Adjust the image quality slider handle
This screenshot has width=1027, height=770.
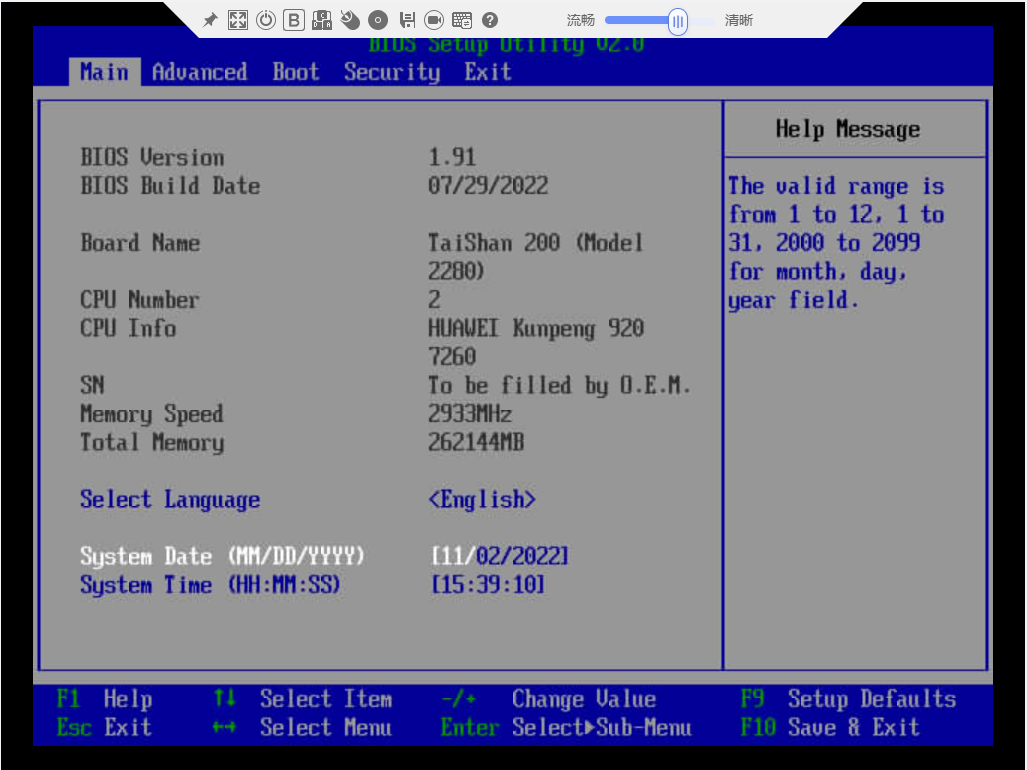678,22
